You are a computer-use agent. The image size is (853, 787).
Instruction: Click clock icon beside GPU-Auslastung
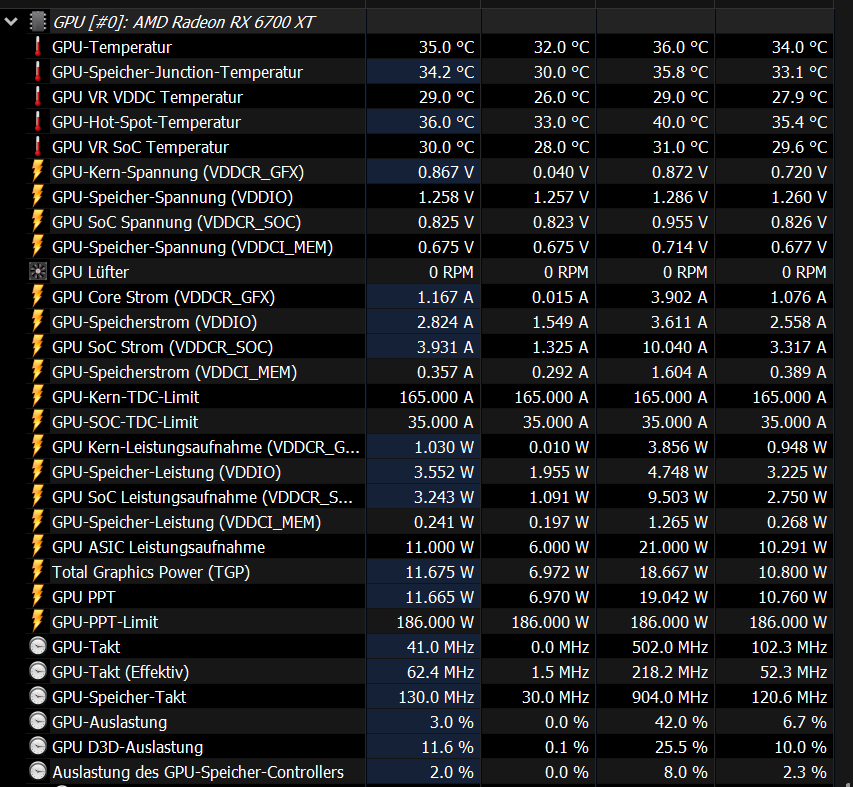point(38,722)
